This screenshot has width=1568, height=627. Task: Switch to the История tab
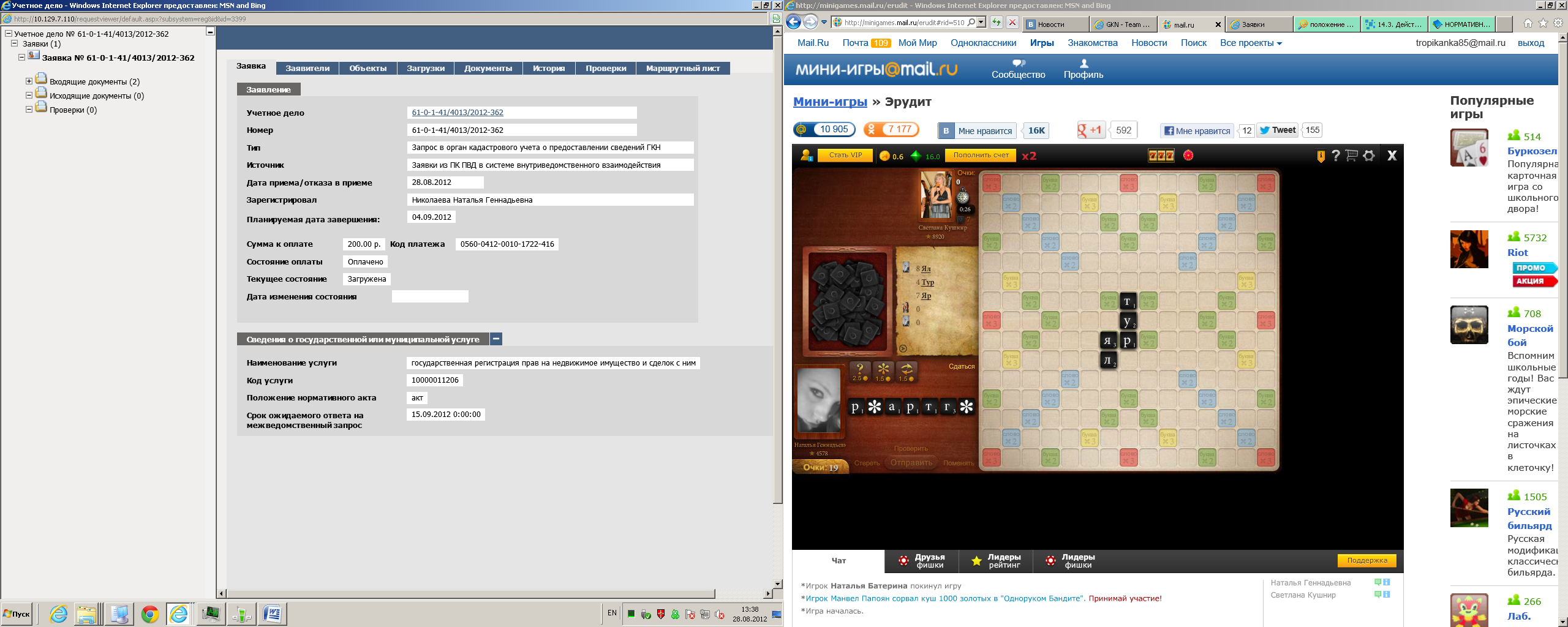[549, 68]
